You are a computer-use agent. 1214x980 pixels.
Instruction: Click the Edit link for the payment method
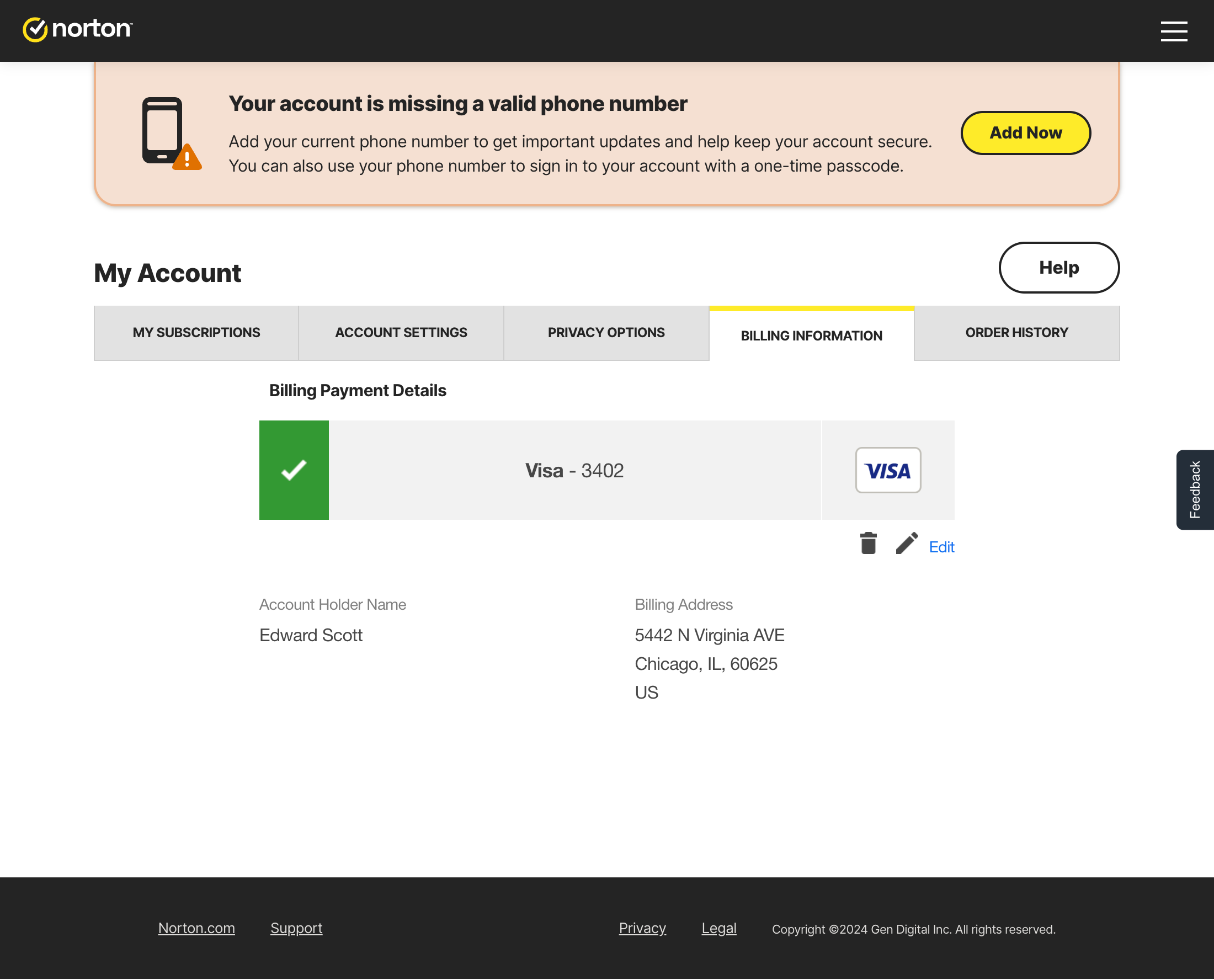coord(941,547)
